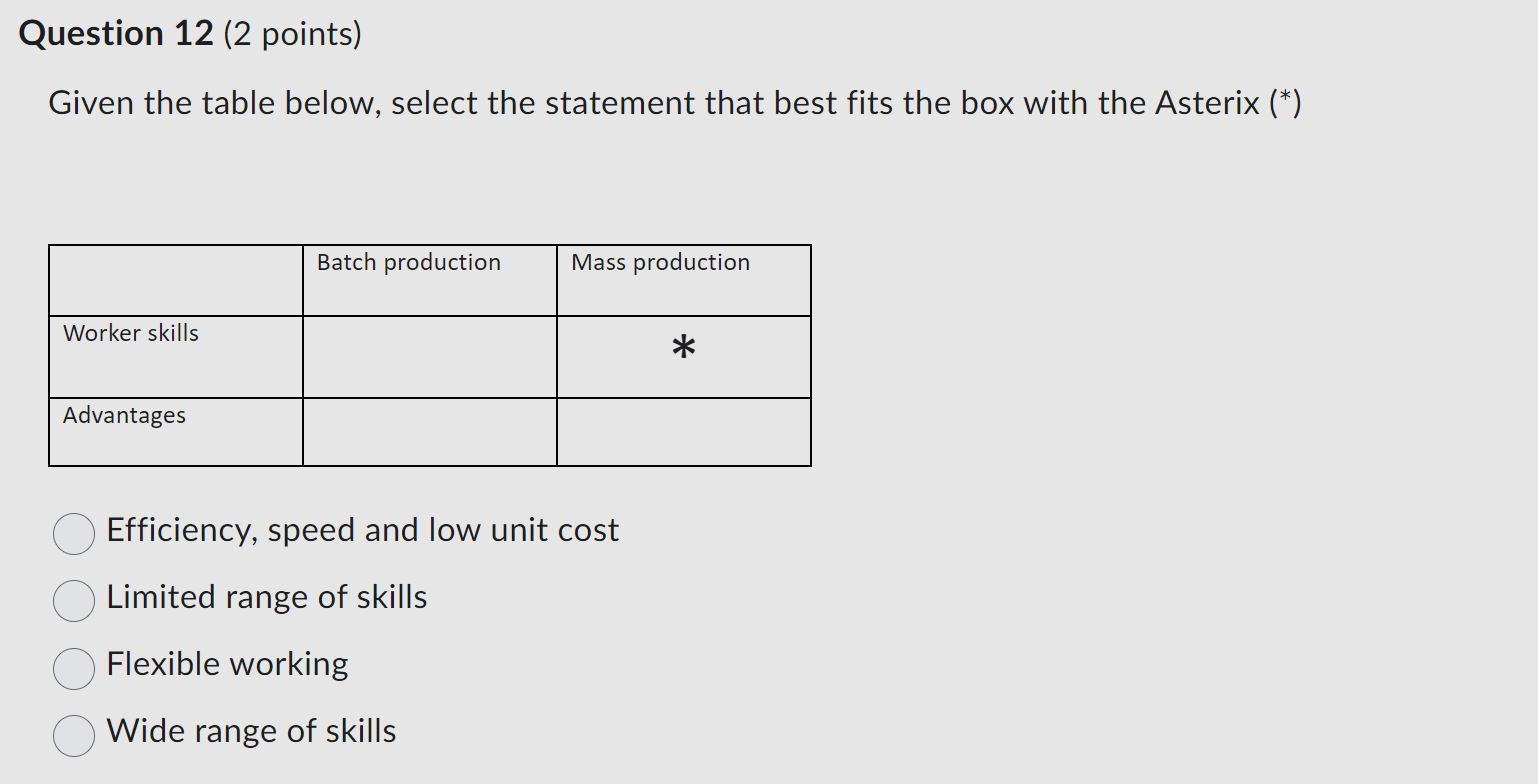Click the empty top-left table cell

(175, 281)
